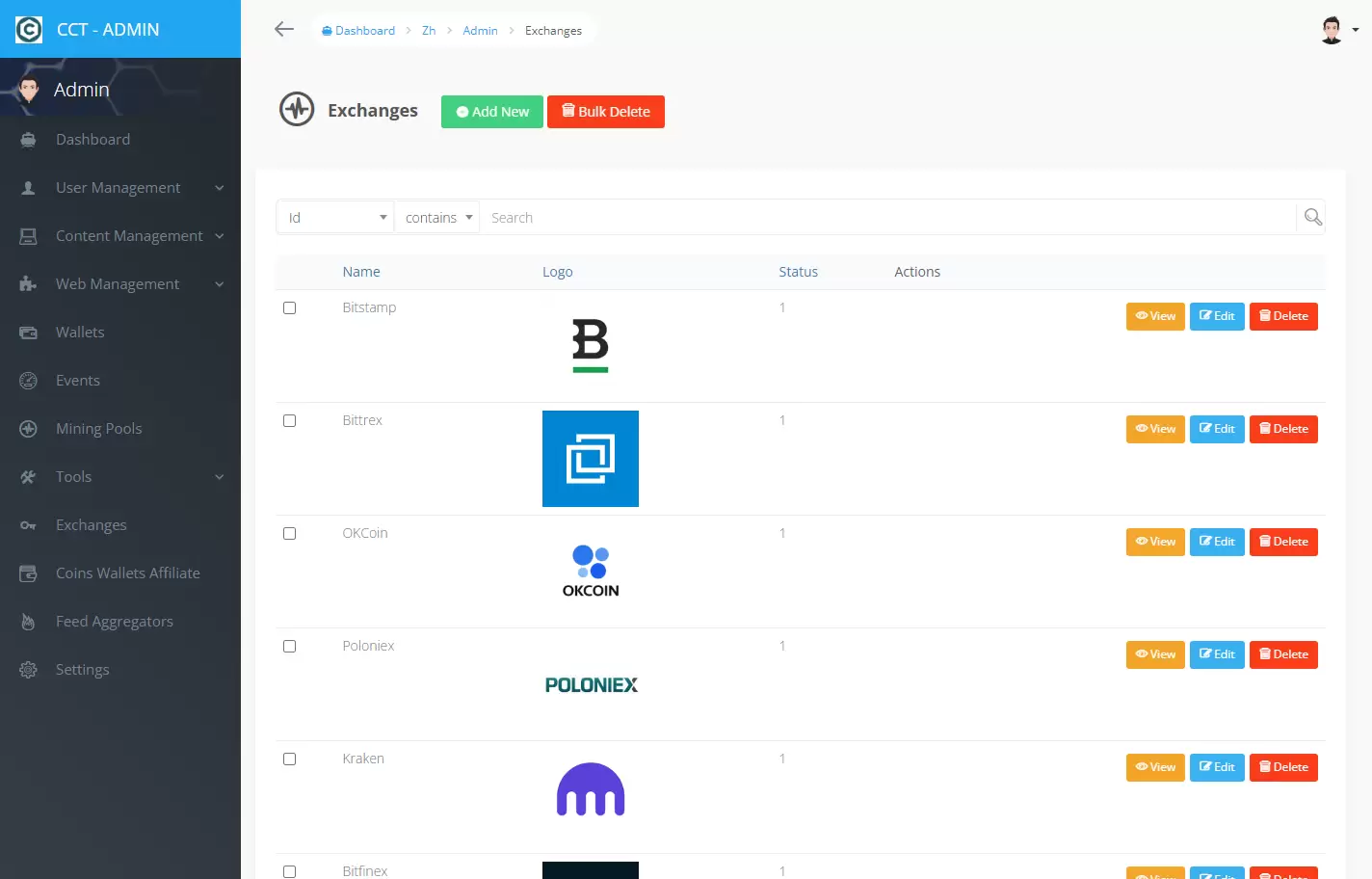Click the search magnifier icon
This screenshot has width=1372, height=879.
point(1312,217)
